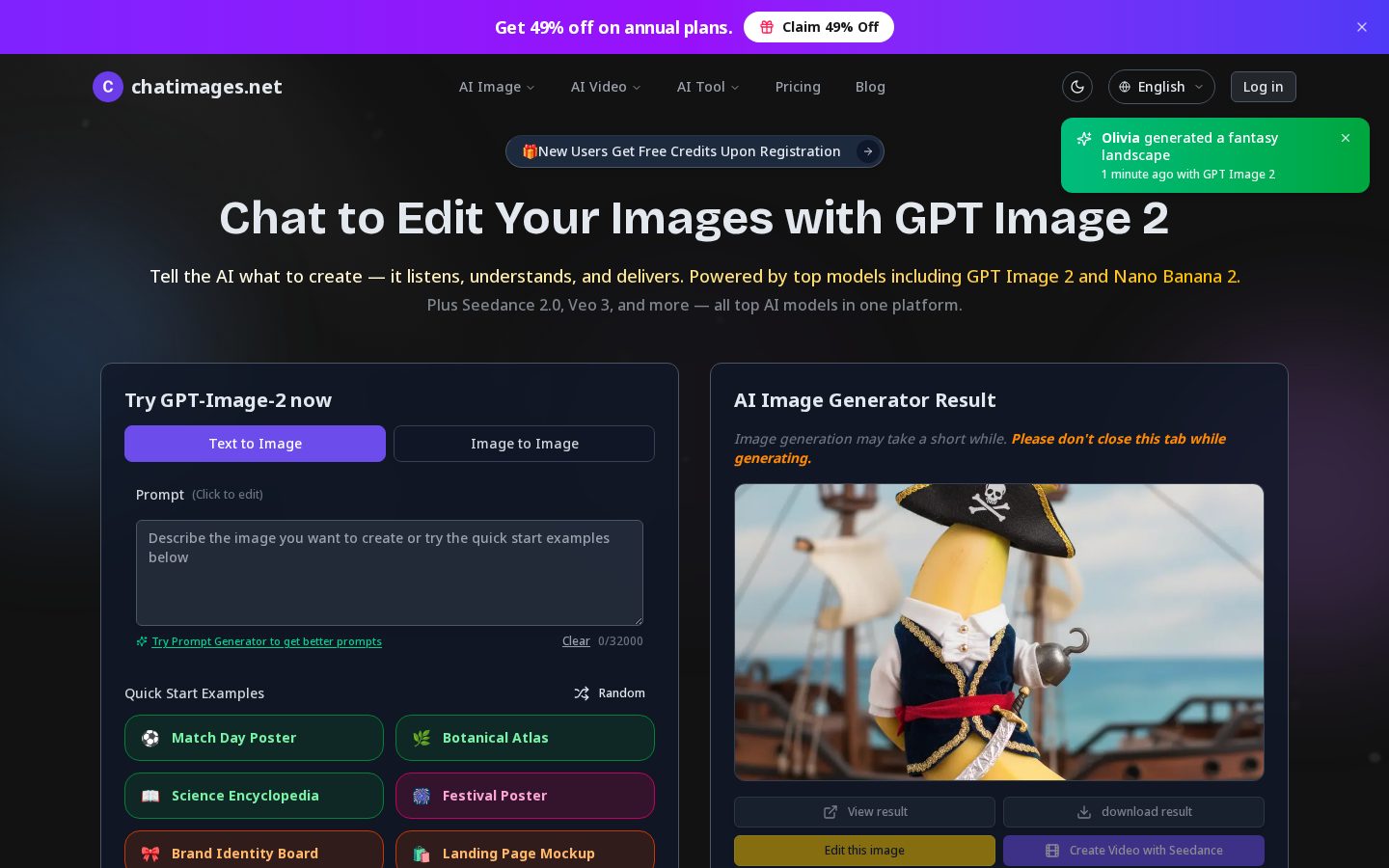Choose Festival Poster example
The height and width of the screenshot is (868, 1389).
tap(525, 796)
